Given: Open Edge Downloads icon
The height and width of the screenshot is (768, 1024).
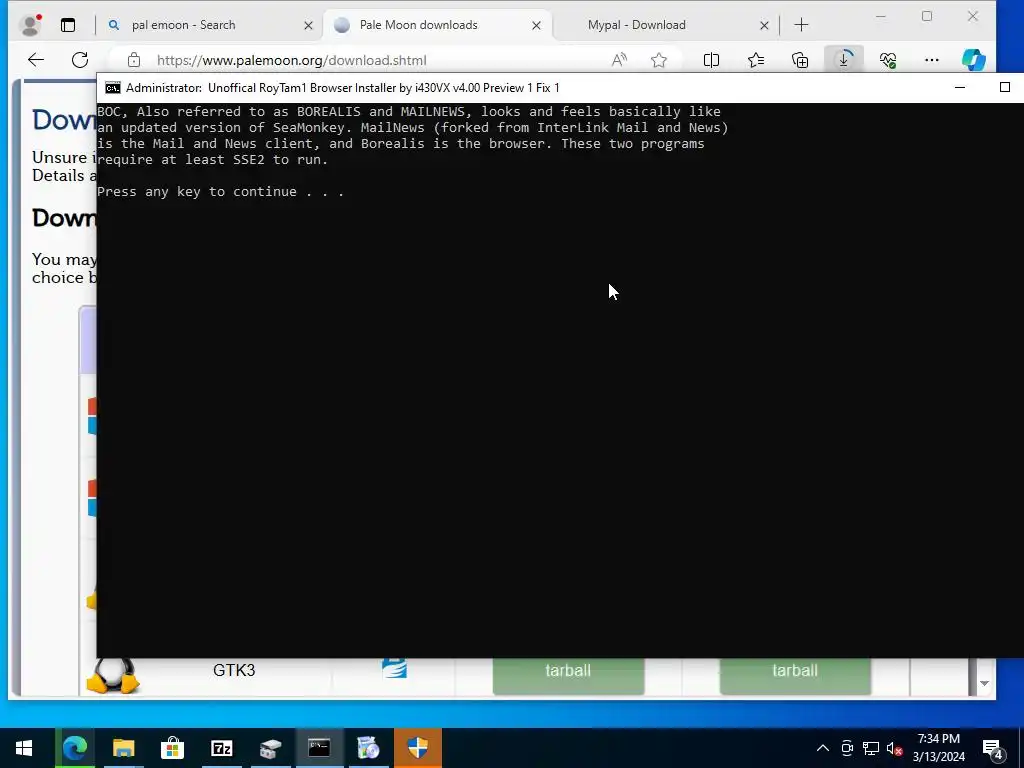Looking at the screenshot, I should click(x=844, y=60).
